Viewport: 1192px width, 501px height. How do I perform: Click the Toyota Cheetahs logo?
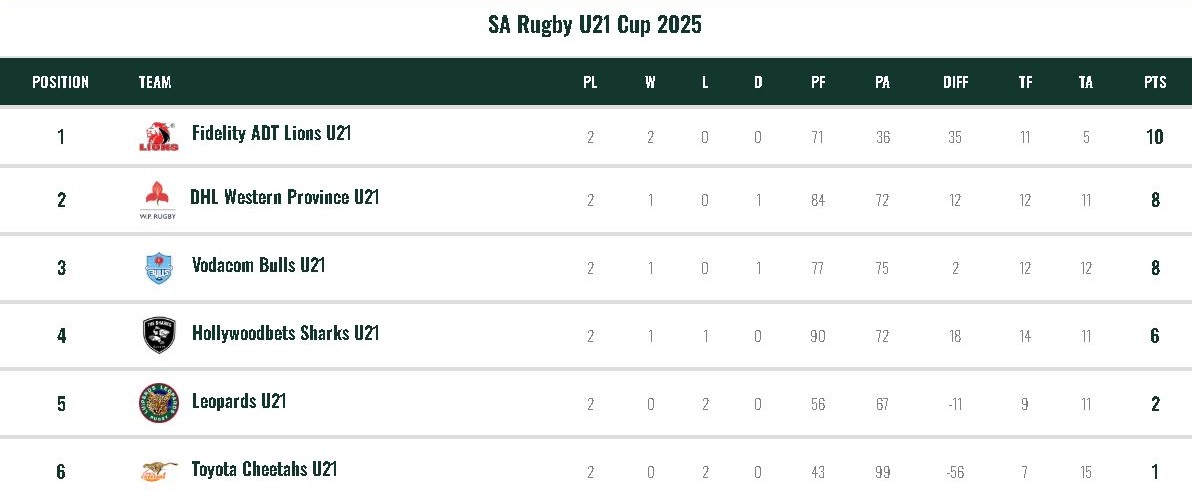159,470
